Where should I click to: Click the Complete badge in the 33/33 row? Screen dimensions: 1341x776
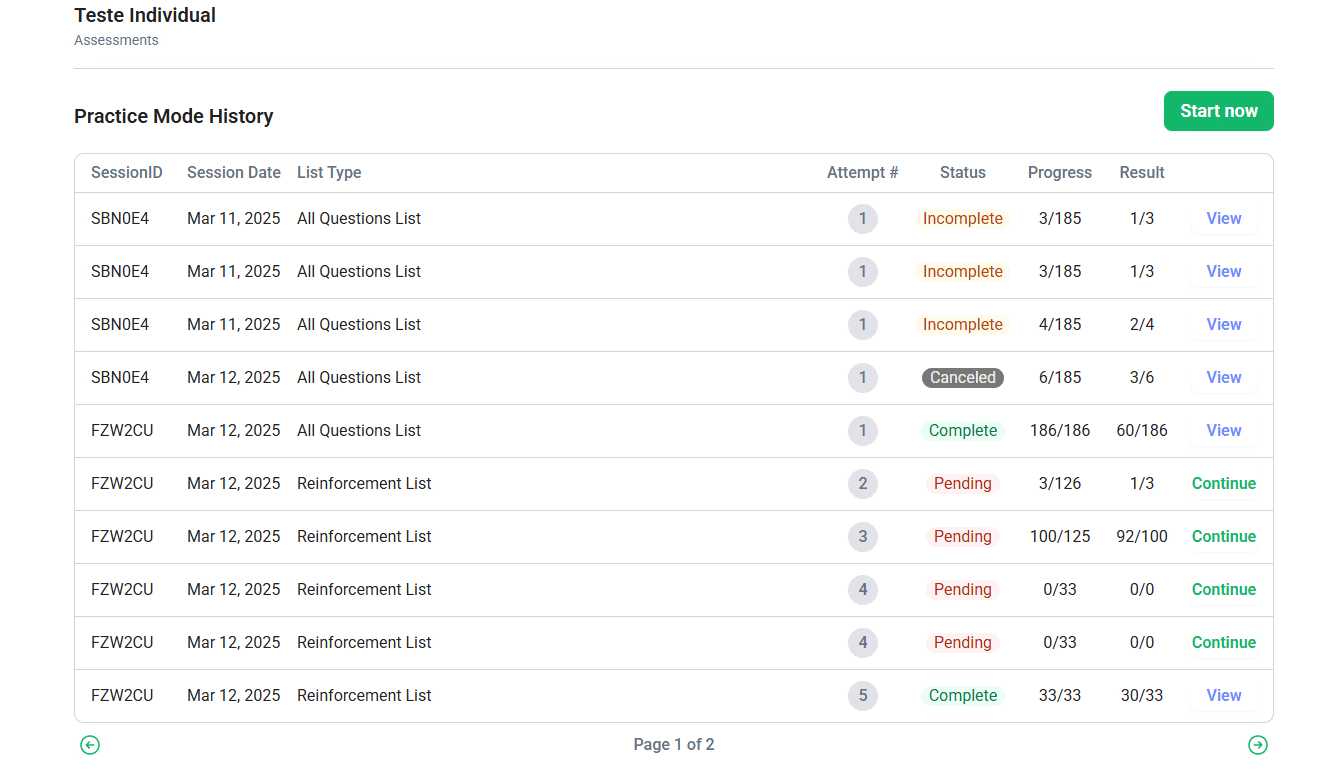coord(963,696)
